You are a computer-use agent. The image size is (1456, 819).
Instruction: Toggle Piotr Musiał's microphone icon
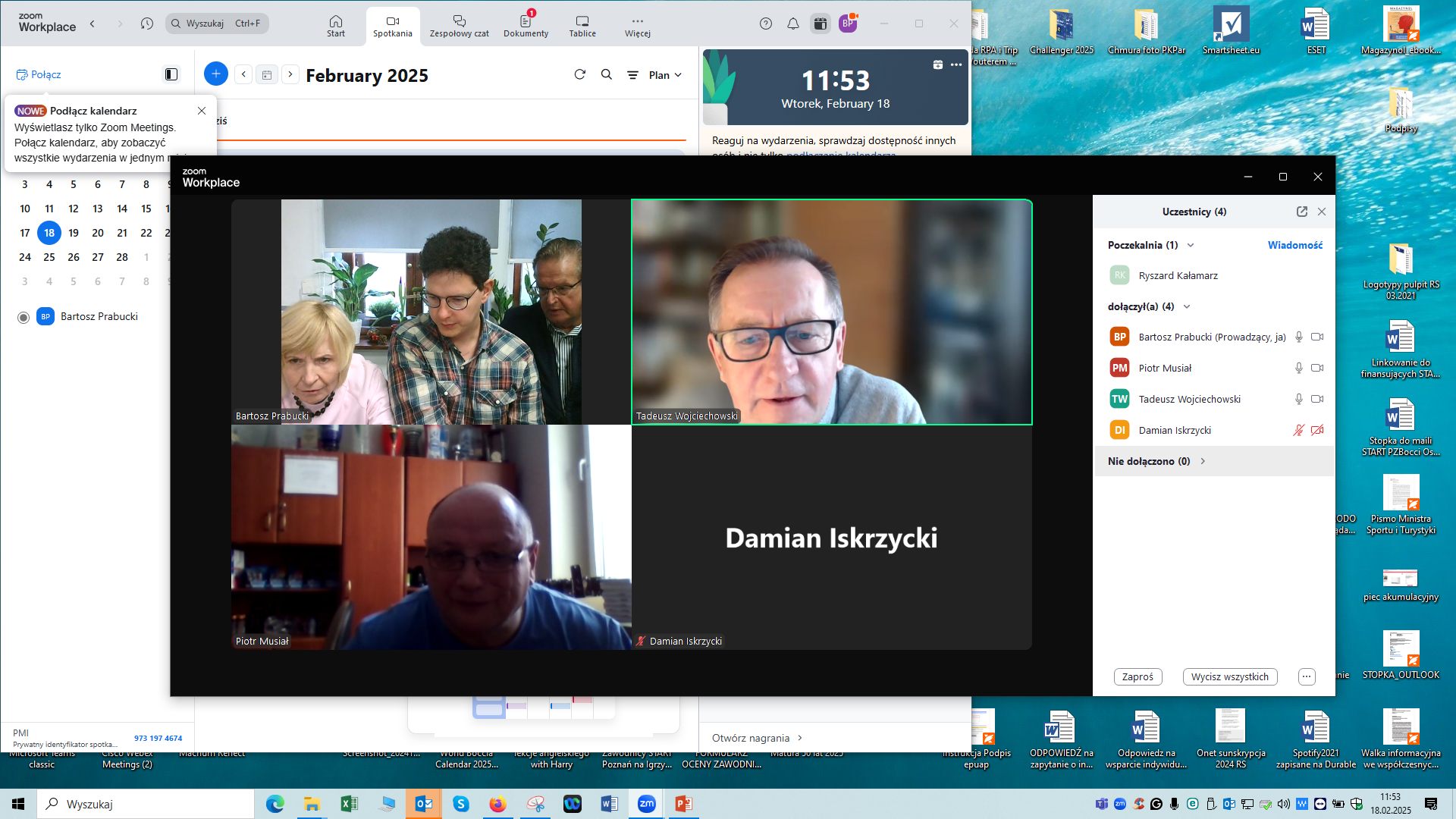click(x=1299, y=368)
